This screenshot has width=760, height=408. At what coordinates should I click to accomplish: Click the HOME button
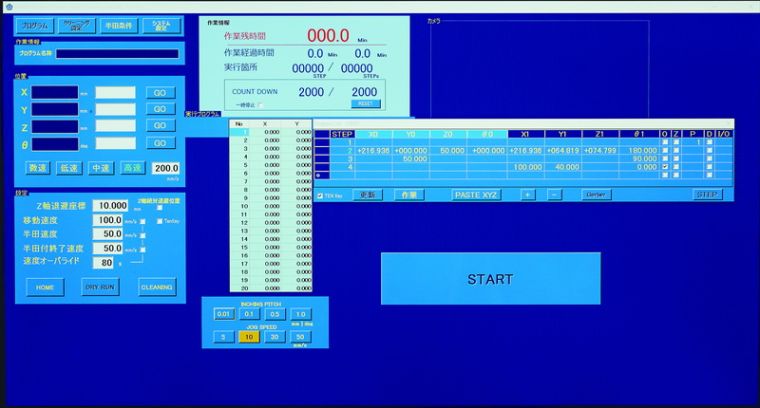click(x=44, y=286)
